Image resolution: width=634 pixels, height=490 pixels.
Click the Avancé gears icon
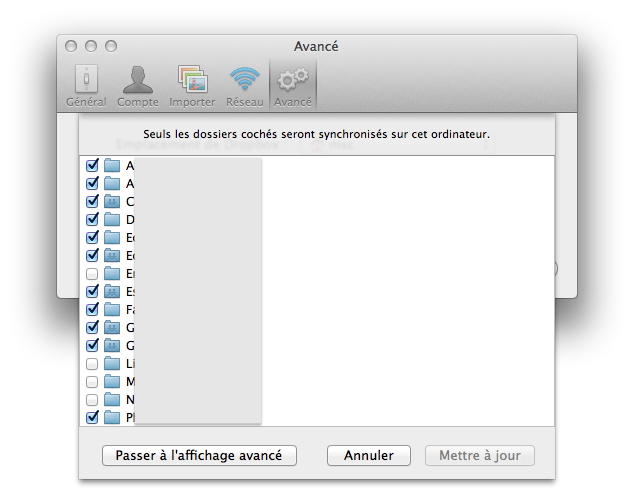[x=293, y=80]
